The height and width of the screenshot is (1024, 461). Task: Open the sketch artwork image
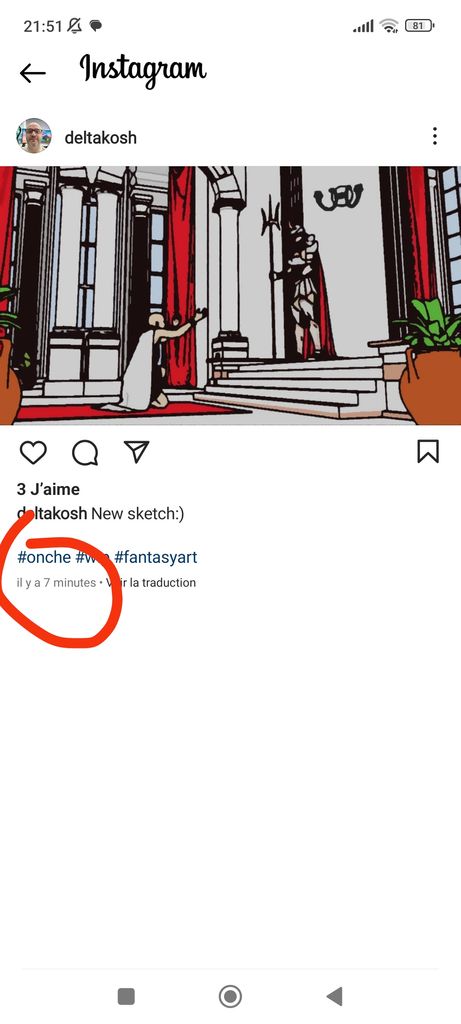pos(230,295)
